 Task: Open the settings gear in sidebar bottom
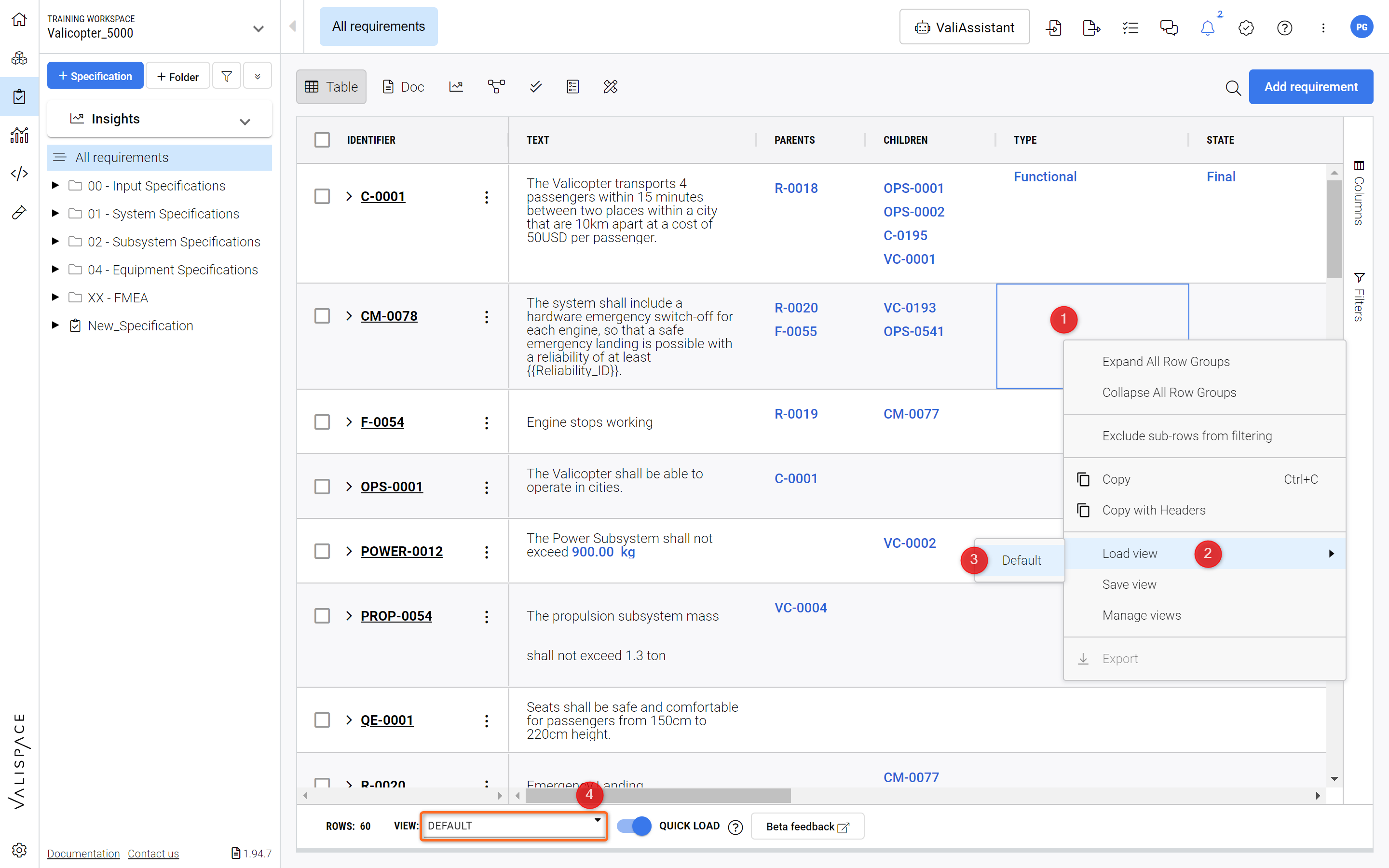(19, 850)
